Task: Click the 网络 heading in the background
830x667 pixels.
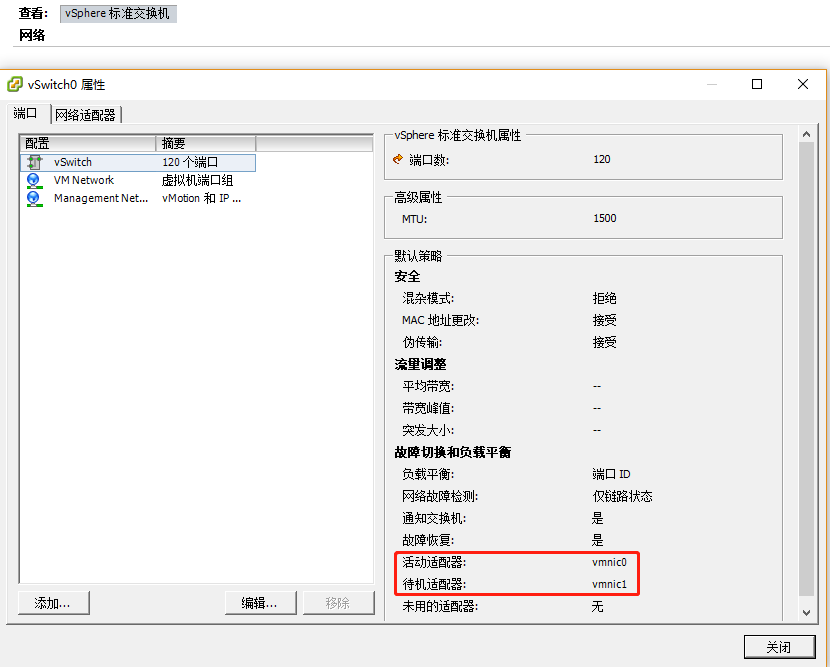Action: [32, 35]
